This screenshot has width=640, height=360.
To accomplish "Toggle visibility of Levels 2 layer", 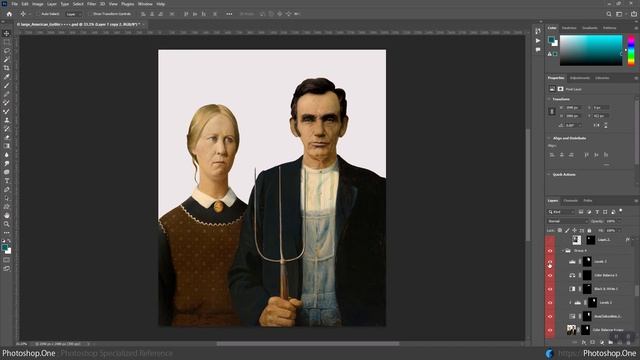I will [x=550, y=262].
